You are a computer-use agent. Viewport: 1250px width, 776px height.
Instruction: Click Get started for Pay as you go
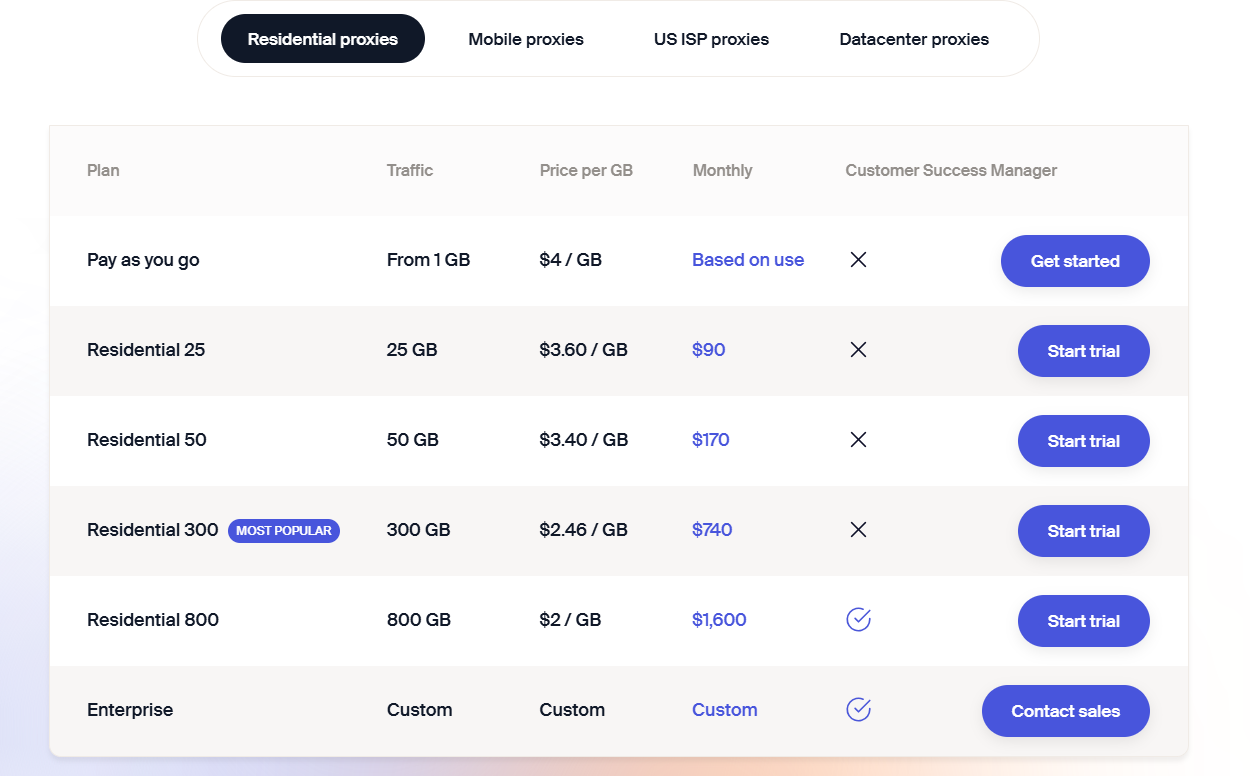click(1075, 261)
